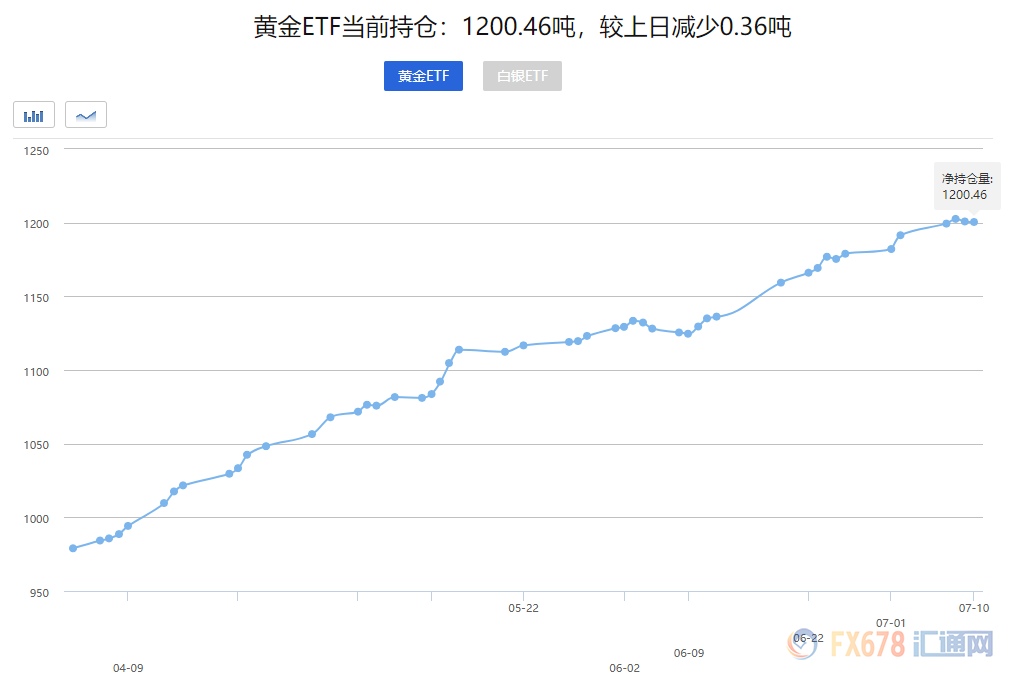Image resolution: width=1011 pixels, height=680 pixels.
Task: Click the 1250 label on y-axis
Action: 34,150
